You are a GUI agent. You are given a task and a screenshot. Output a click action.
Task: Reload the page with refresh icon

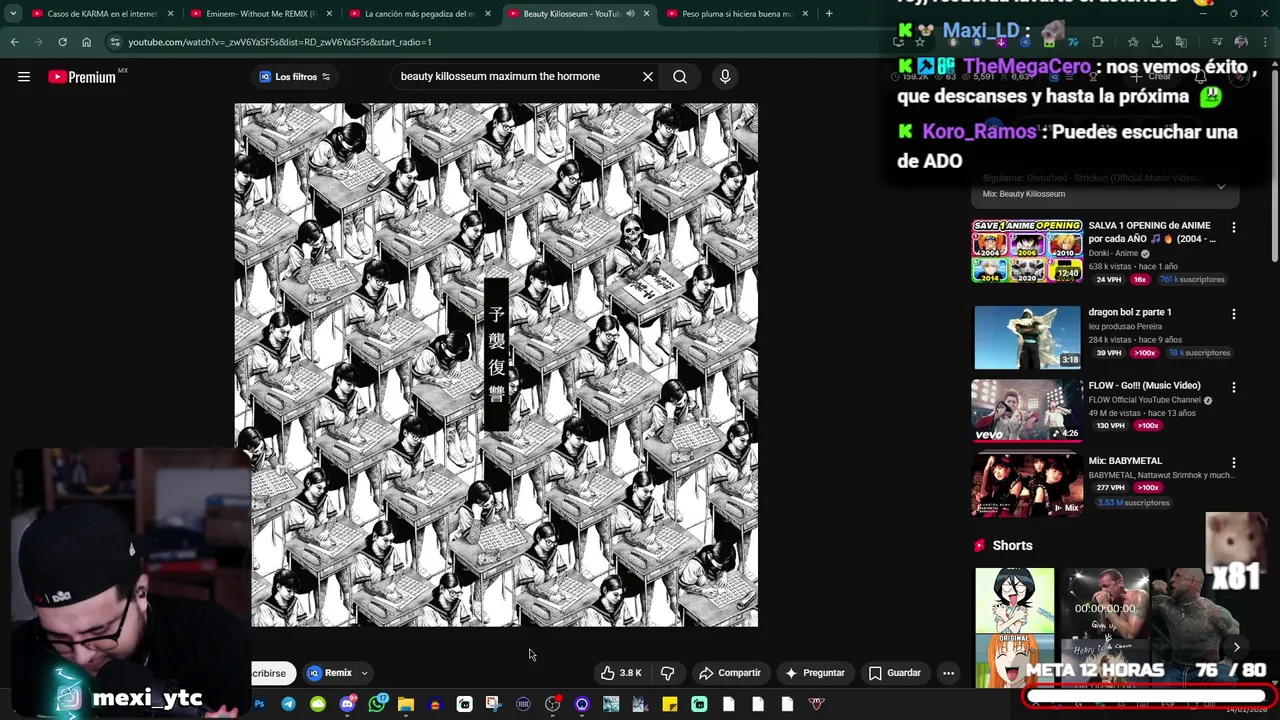(62, 42)
